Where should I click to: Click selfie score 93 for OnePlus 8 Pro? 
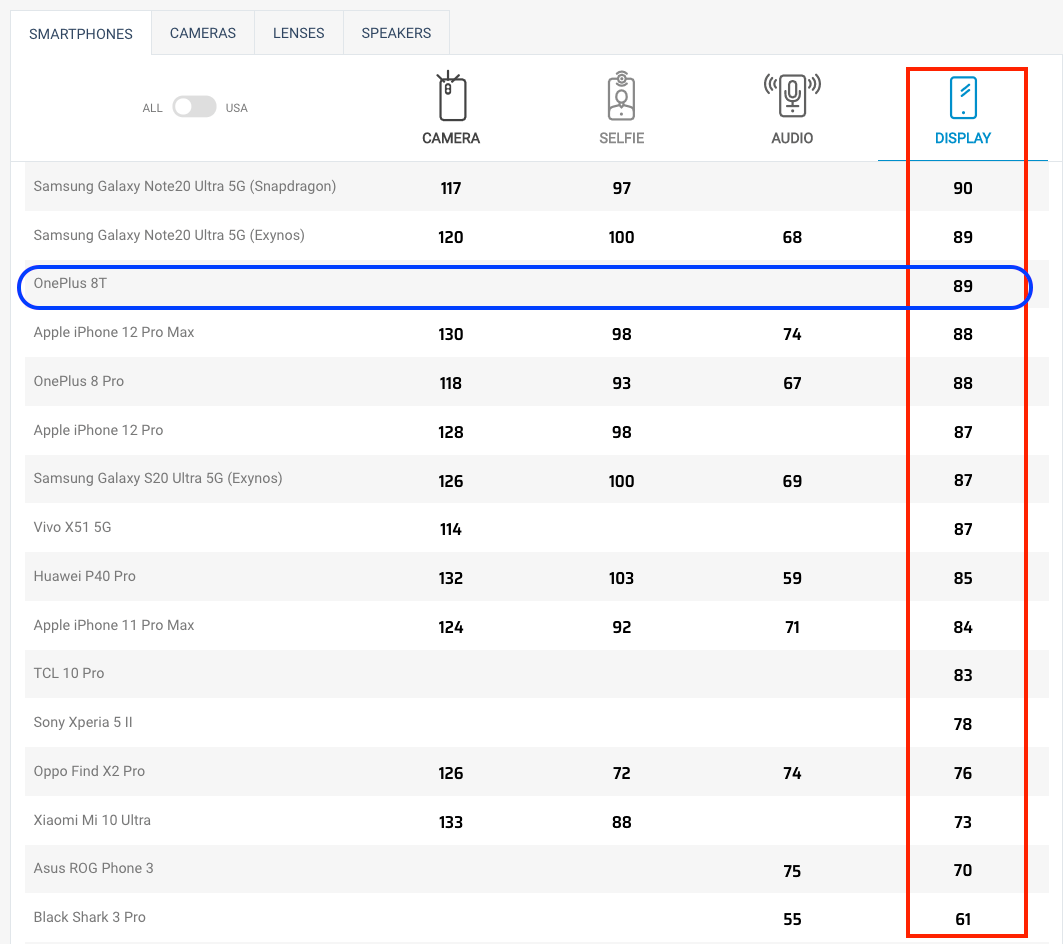621,383
